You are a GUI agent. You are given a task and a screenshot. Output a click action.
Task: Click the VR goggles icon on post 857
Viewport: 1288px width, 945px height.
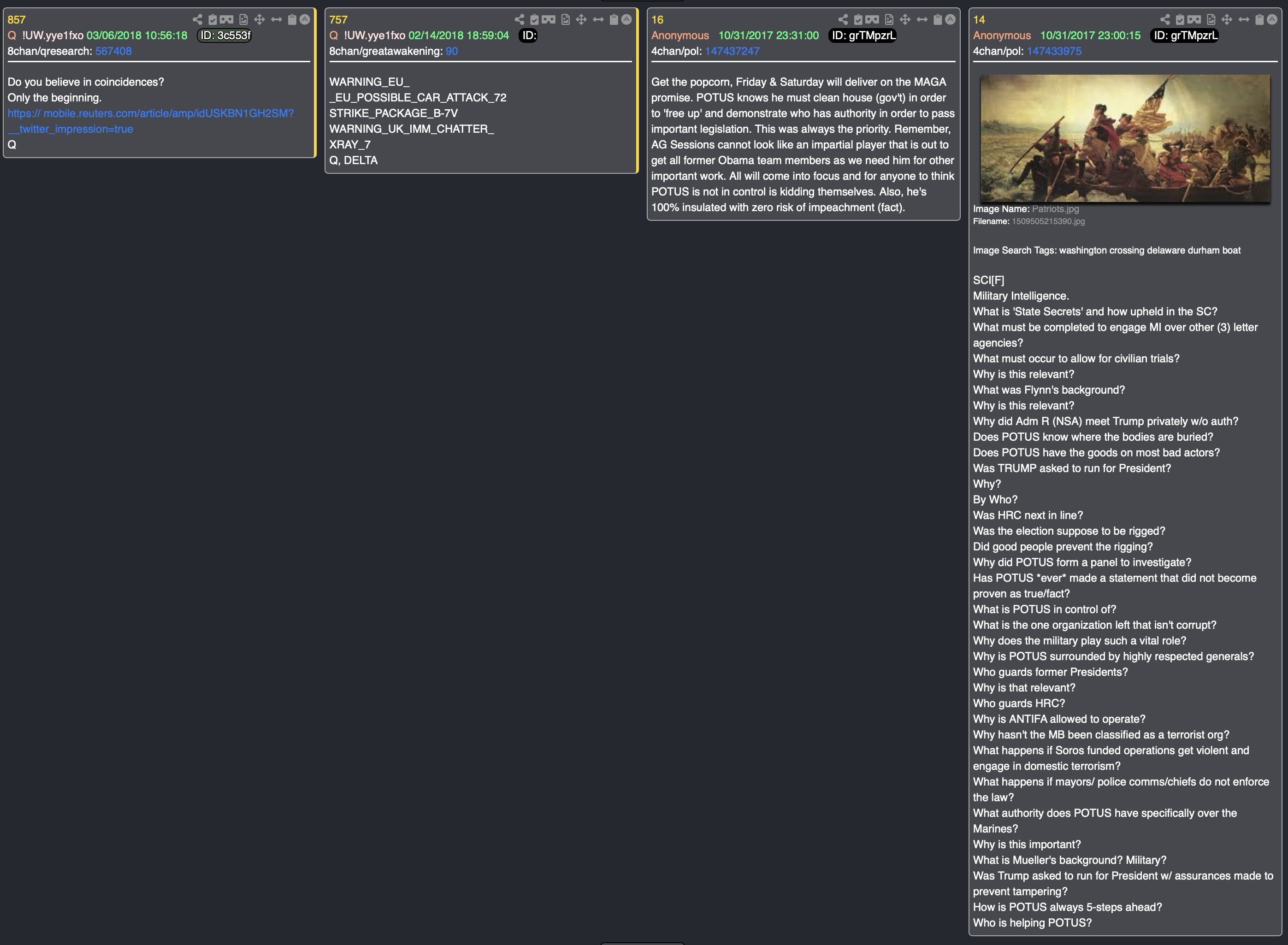(226, 19)
